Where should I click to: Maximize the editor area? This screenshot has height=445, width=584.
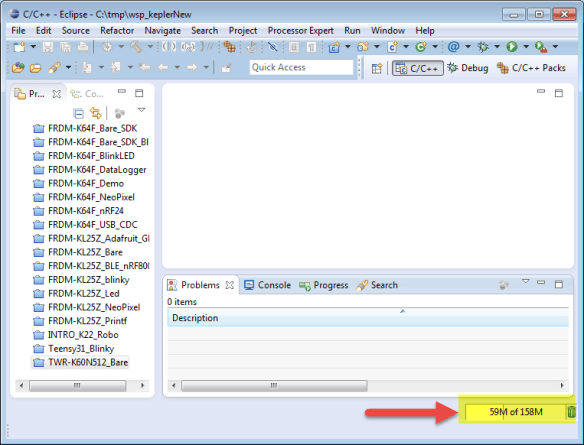click(x=559, y=93)
